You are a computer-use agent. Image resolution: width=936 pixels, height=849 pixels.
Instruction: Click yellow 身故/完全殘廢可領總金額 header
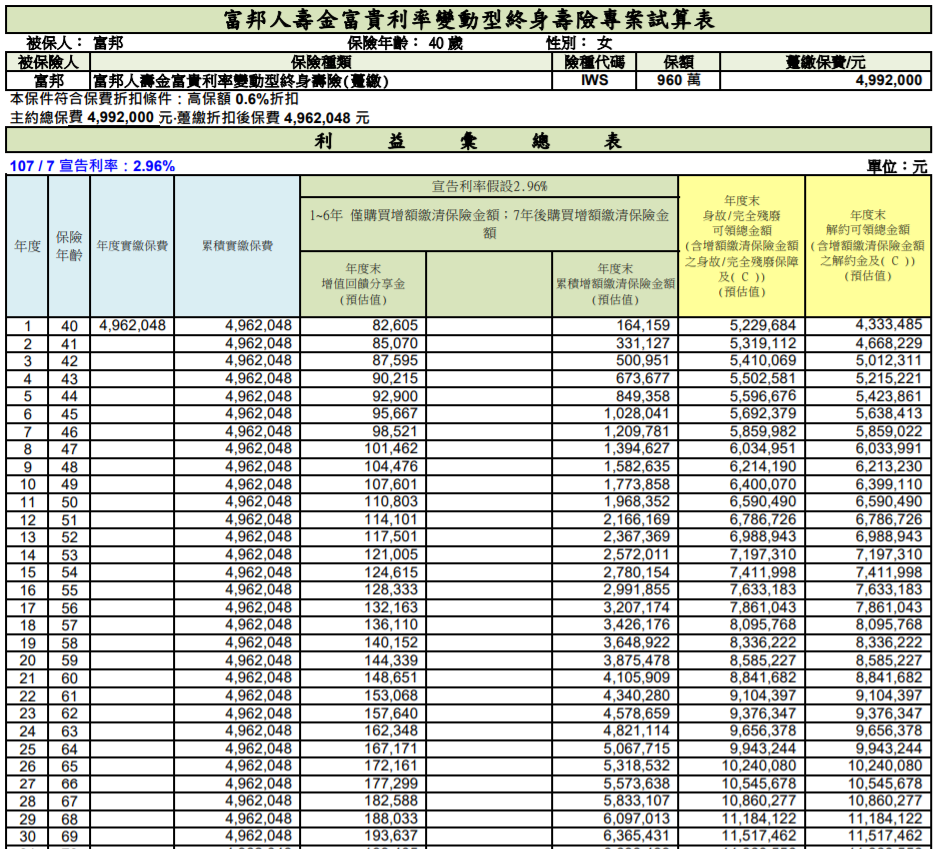[741, 246]
